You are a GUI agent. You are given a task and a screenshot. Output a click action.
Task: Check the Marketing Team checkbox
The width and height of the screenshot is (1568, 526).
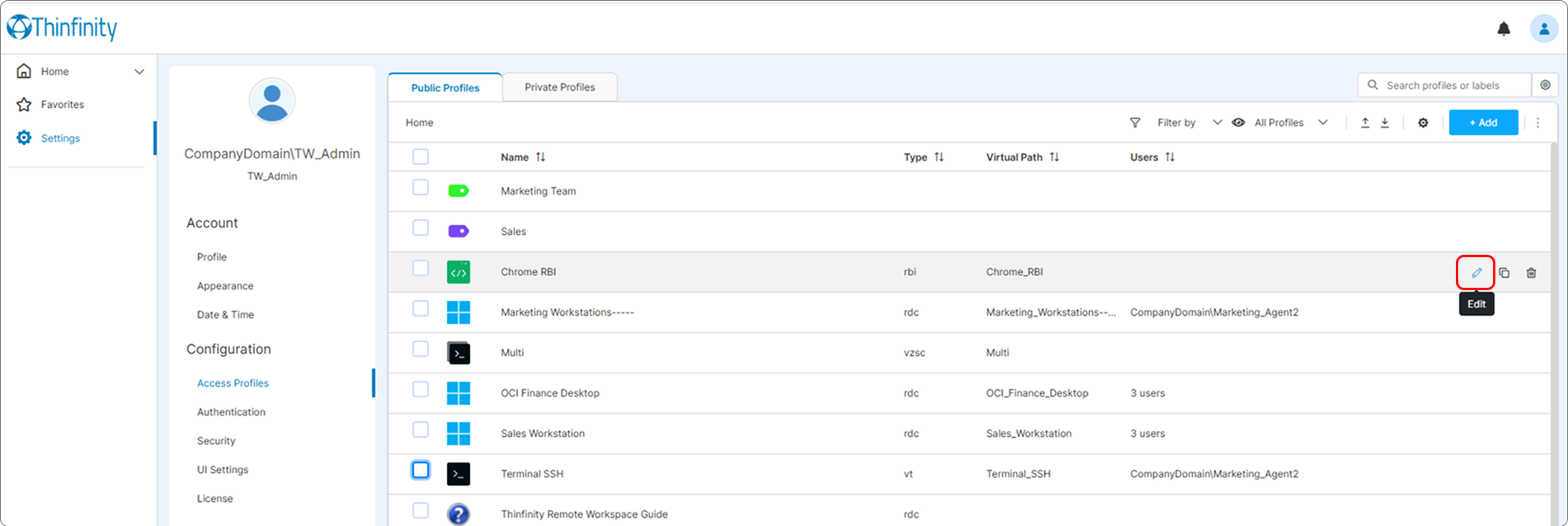tap(421, 187)
